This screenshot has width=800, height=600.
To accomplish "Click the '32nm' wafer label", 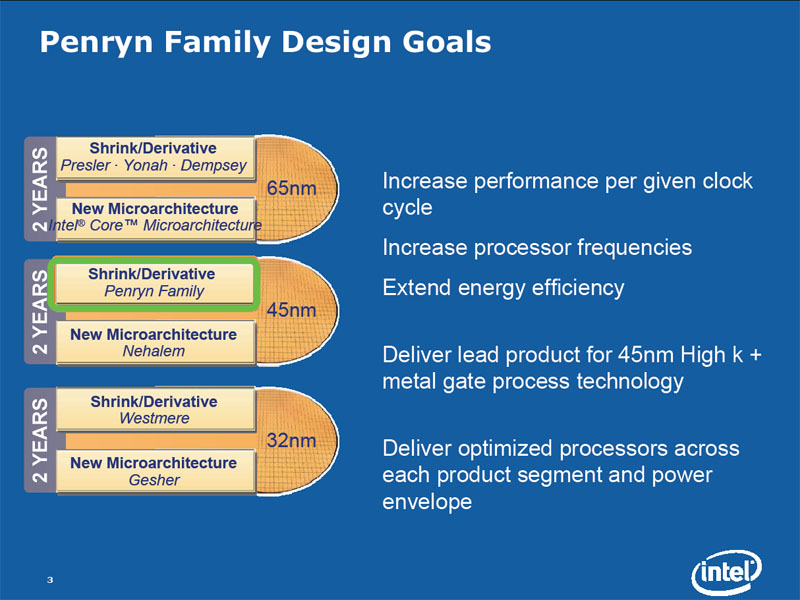I will coord(291,440).
